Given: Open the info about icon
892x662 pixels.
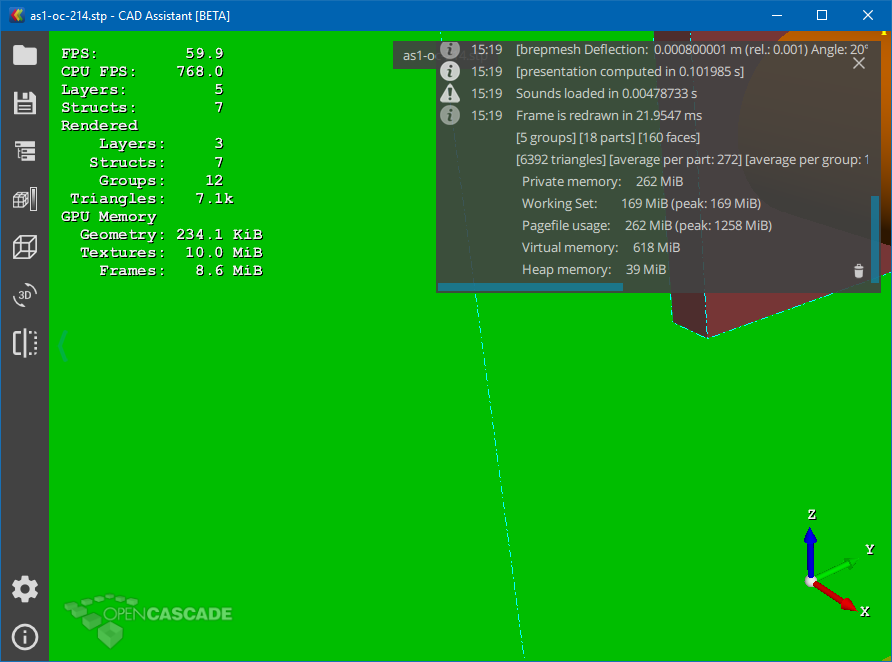Looking at the screenshot, I should coord(24,637).
